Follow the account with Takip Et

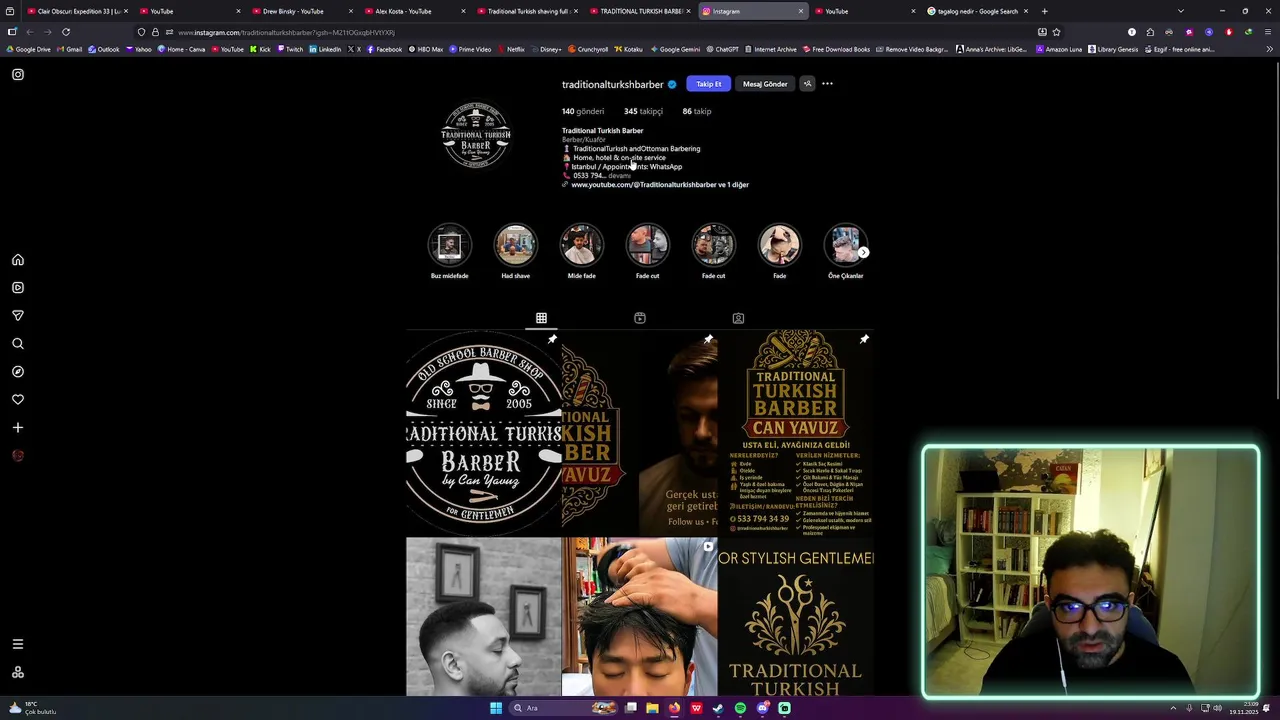point(709,84)
